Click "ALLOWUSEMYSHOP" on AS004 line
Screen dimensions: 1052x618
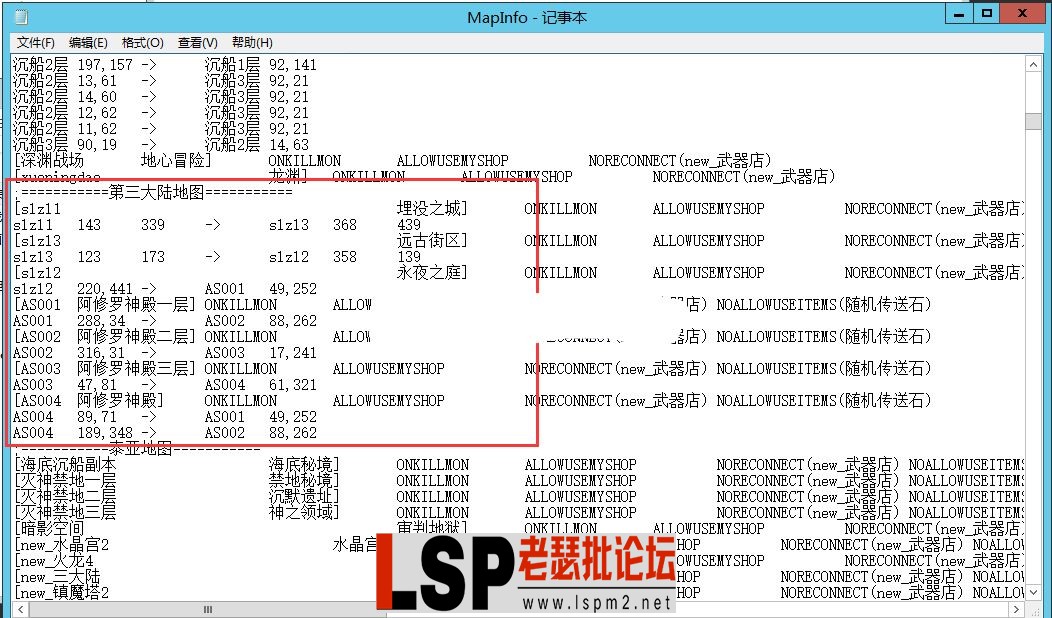point(388,401)
